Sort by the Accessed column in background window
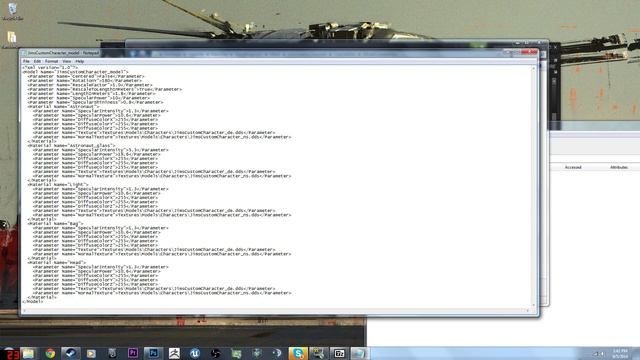The width and height of the screenshot is (640, 360). coord(573,167)
